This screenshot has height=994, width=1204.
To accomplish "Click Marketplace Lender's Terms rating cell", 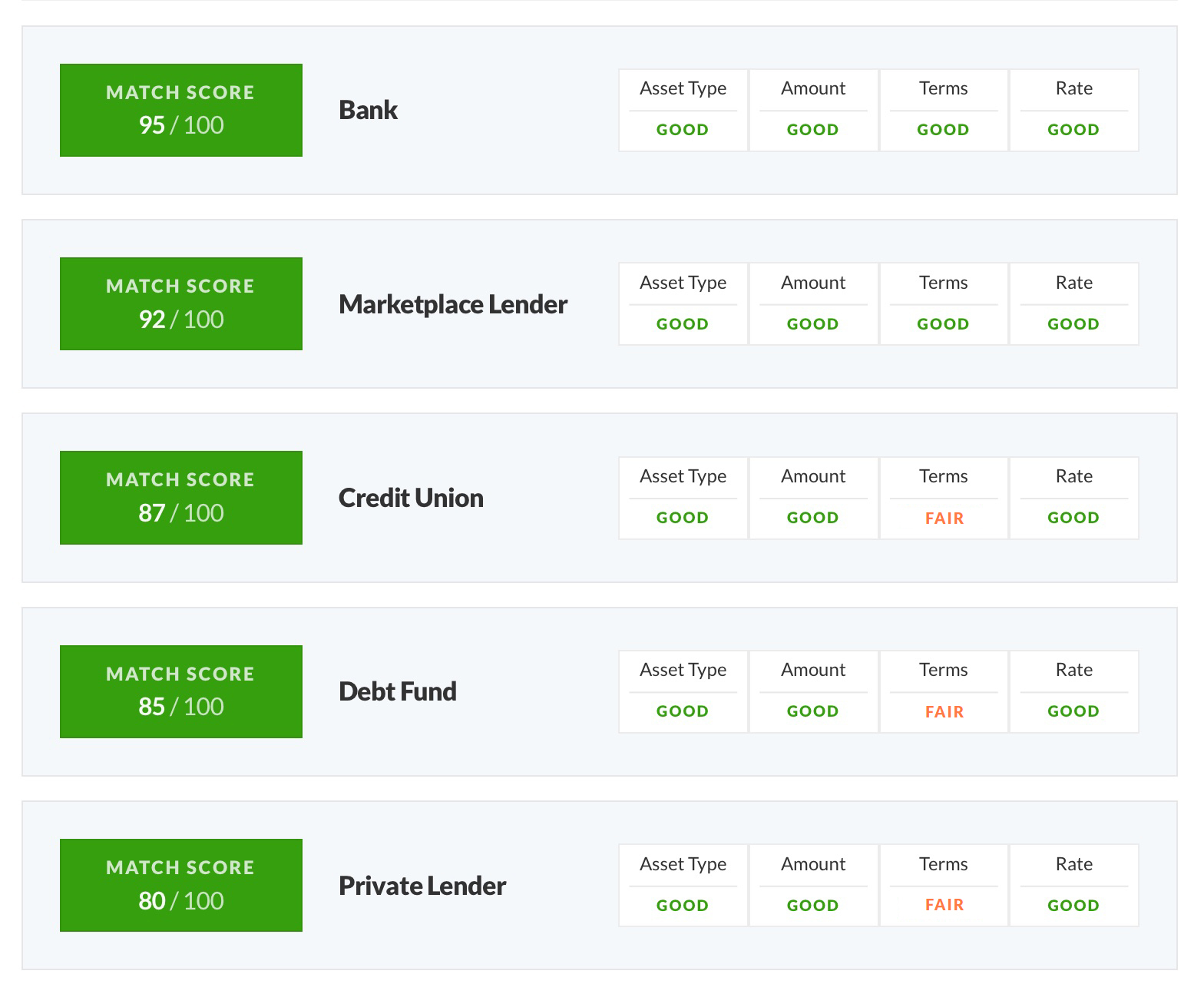I will click(944, 304).
